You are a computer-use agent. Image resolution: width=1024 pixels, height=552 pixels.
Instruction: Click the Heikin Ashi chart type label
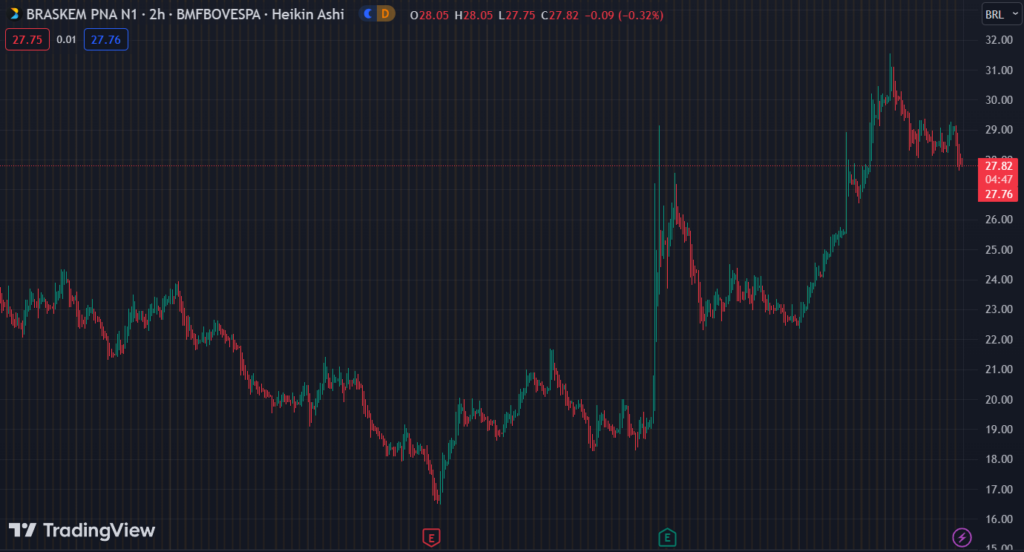[308, 14]
